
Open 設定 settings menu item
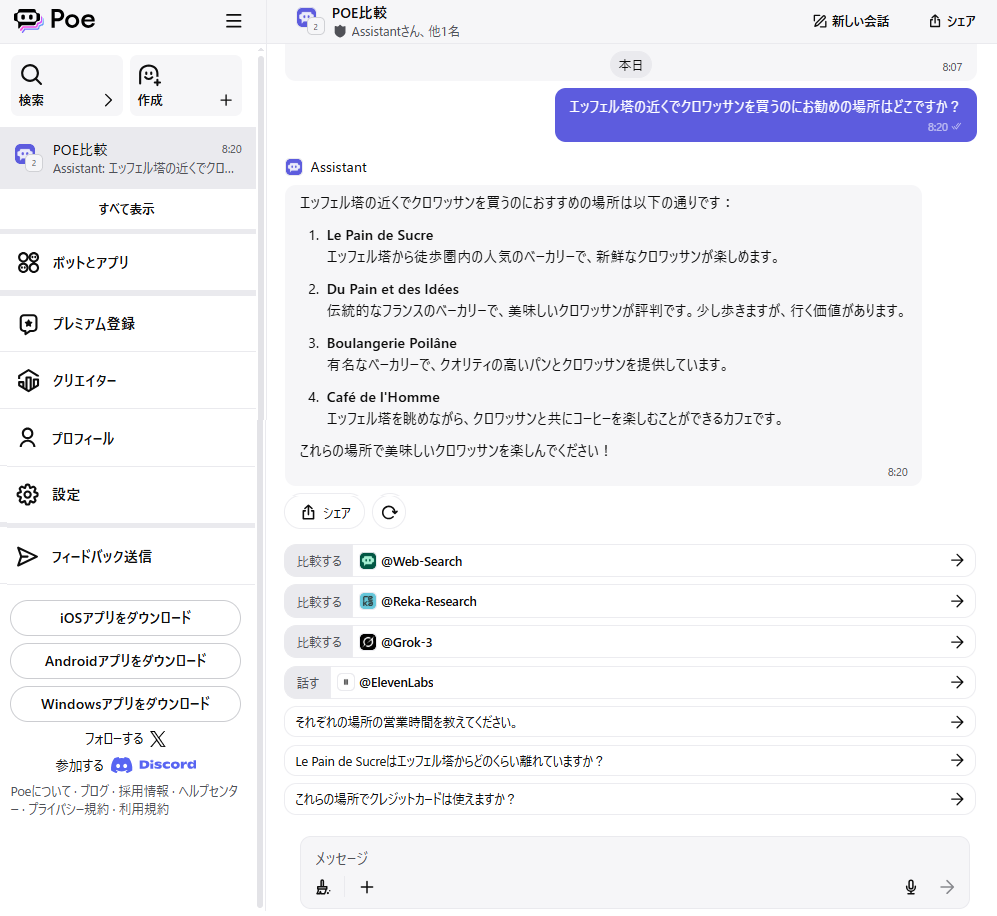click(128, 495)
